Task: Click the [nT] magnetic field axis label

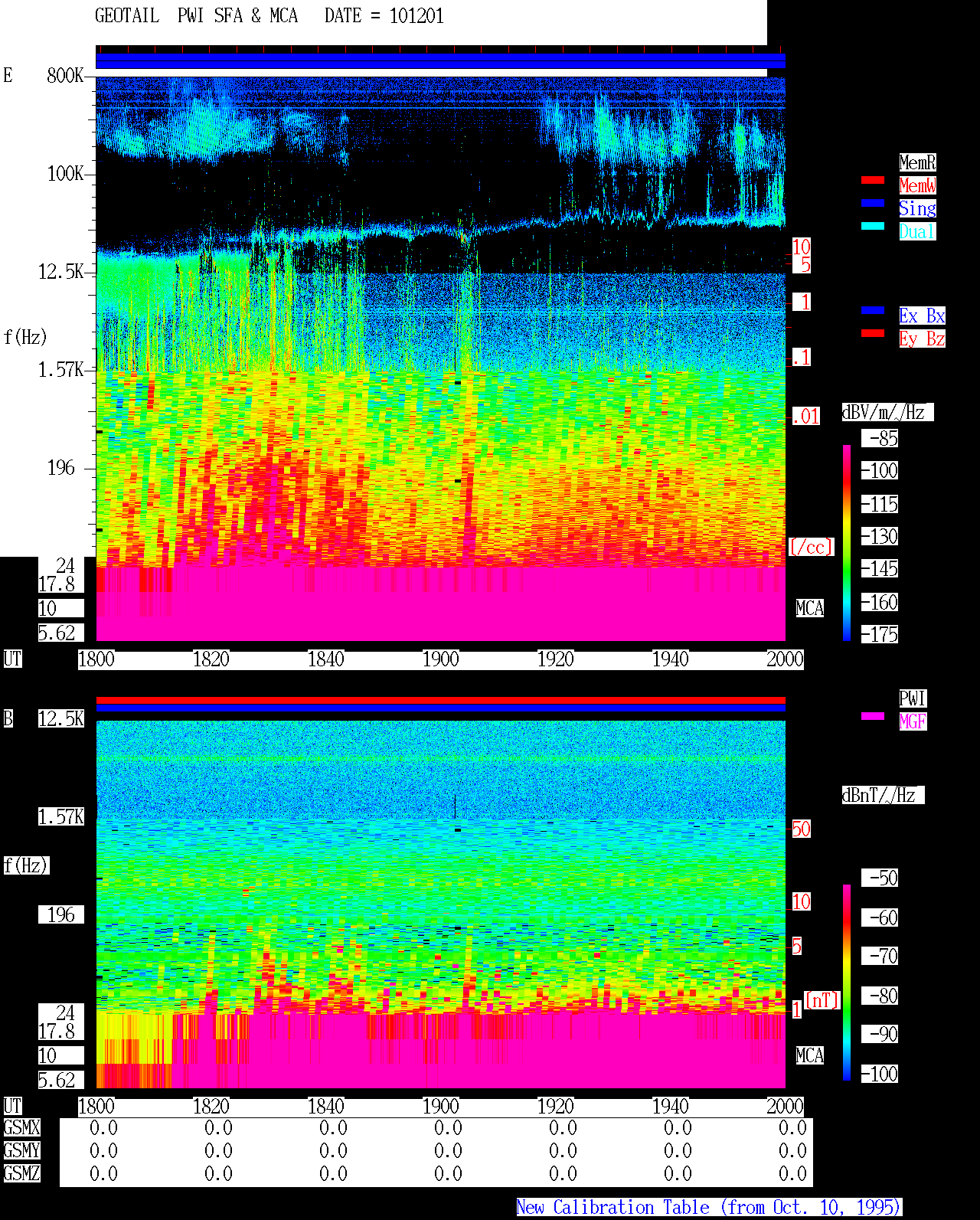Action: coord(822,1000)
